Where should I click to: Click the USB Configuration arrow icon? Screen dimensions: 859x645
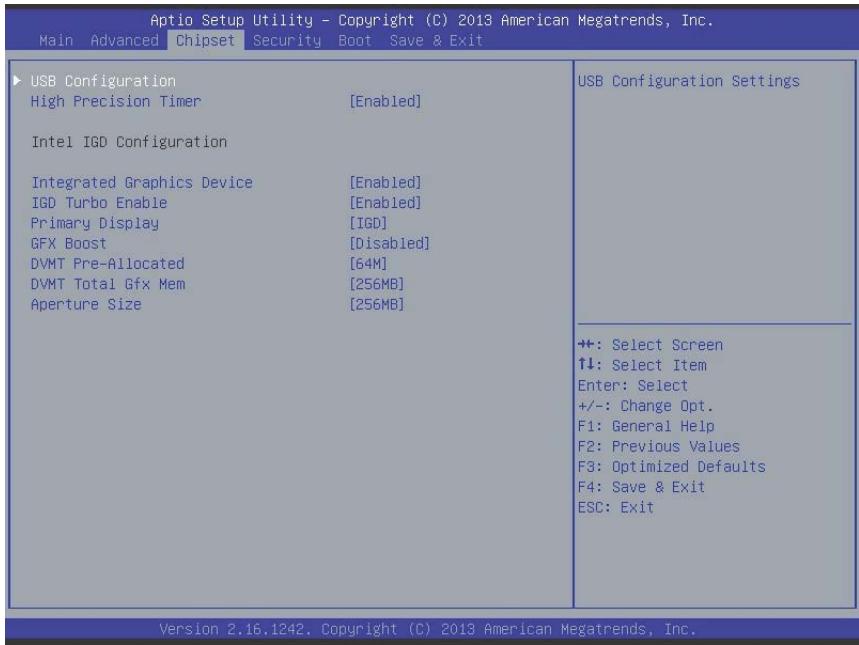pyautogui.click(x=18, y=81)
